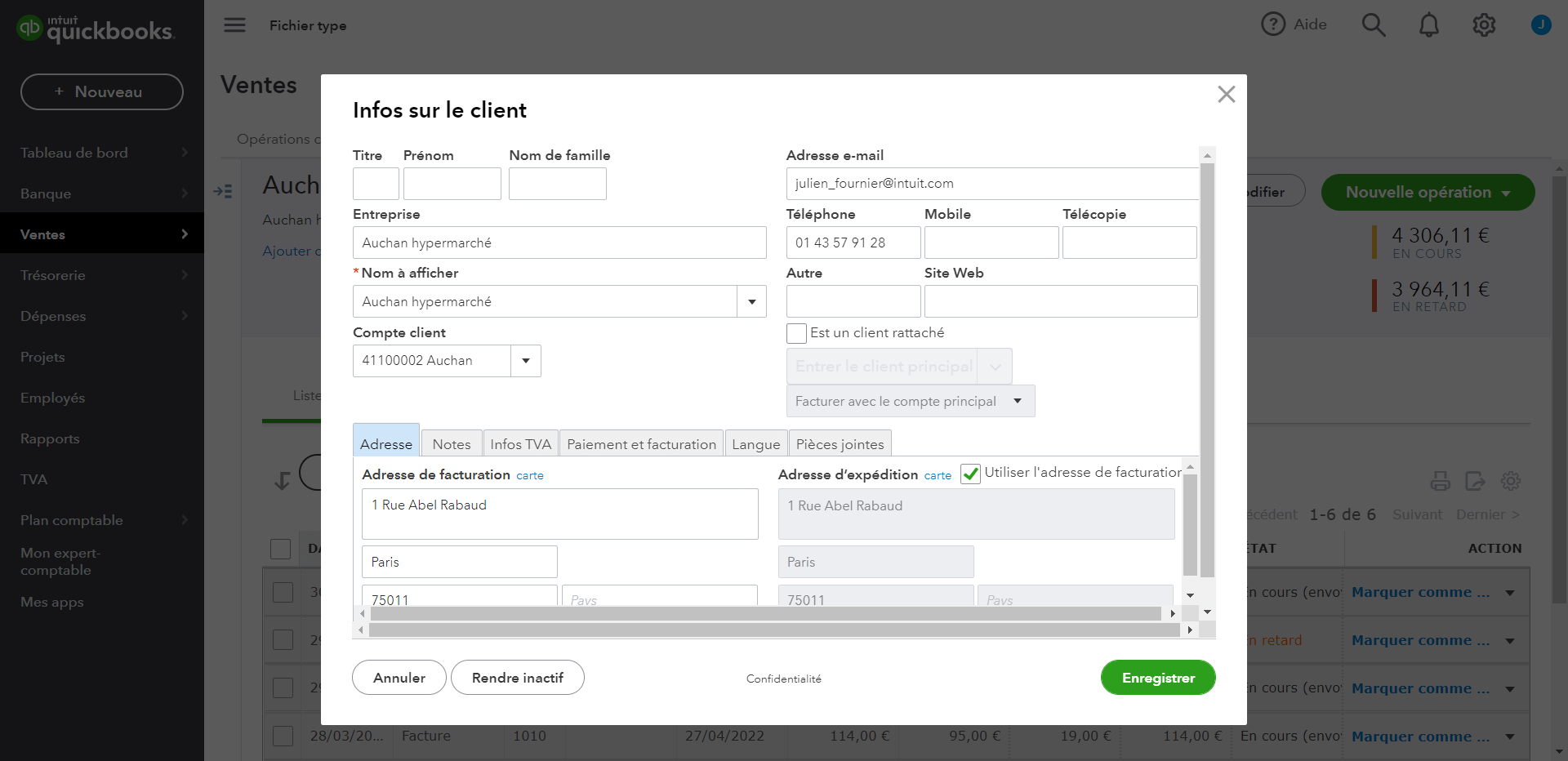1568x761 pixels.
Task: Click the print icon above table
Action: click(1440, 481)
